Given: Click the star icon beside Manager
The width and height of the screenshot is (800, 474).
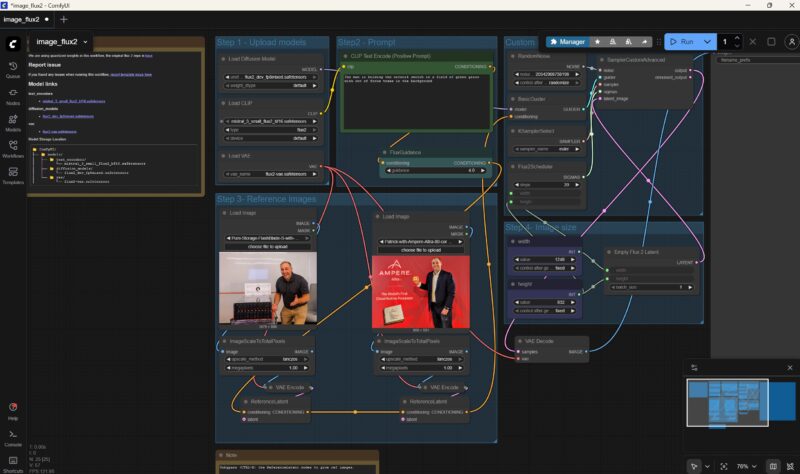Looking at the screenshot, I should (x=597, y=42).
